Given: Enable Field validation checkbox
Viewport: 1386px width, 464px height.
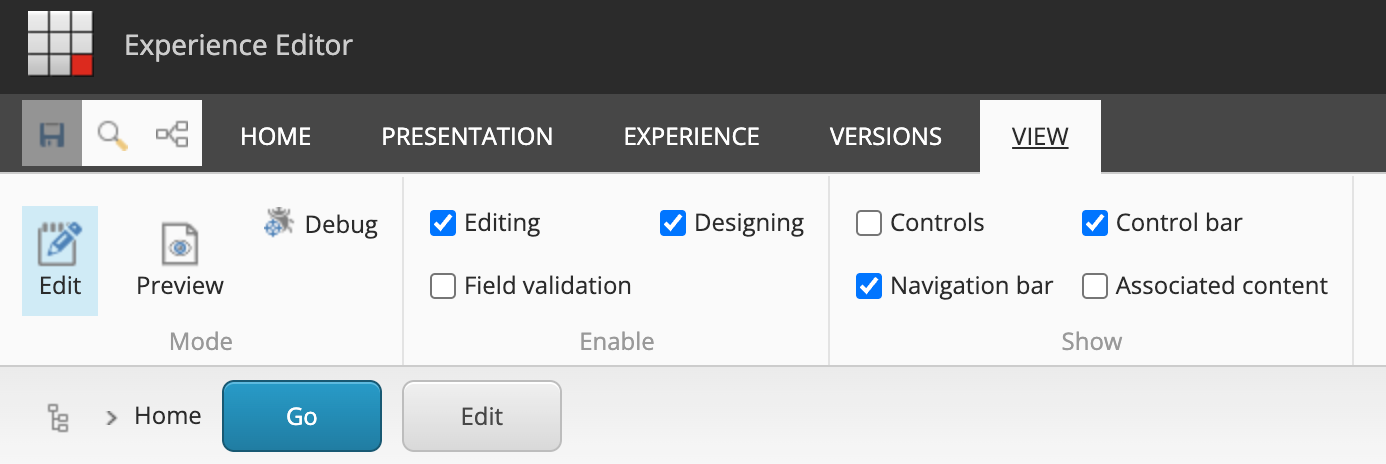Looking at the screenshot, I should click(x=443, y=286).
